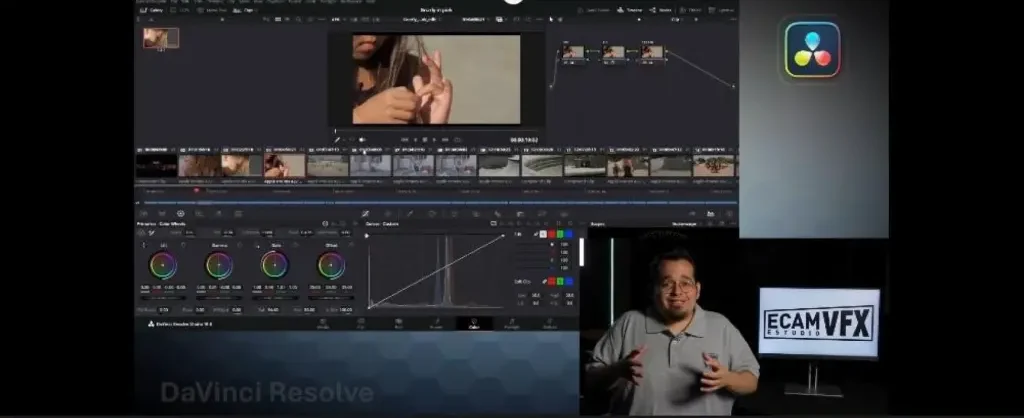The image size is (1024, 418).
Task: Toggle the Gallery panel
Action: pyautogui.click(x=152, y=10)
